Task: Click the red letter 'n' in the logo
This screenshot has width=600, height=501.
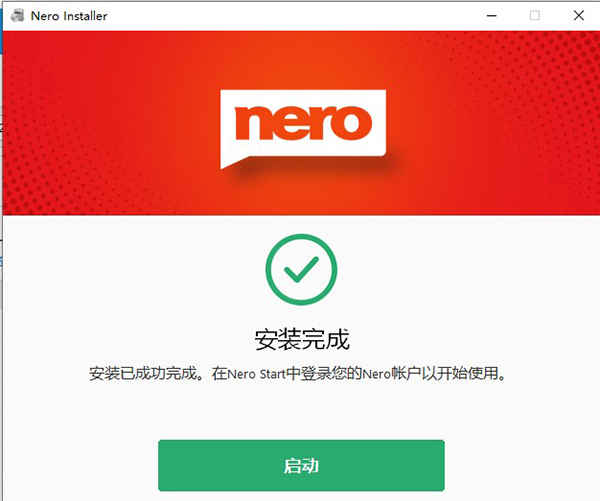Action: click(252, 123)
